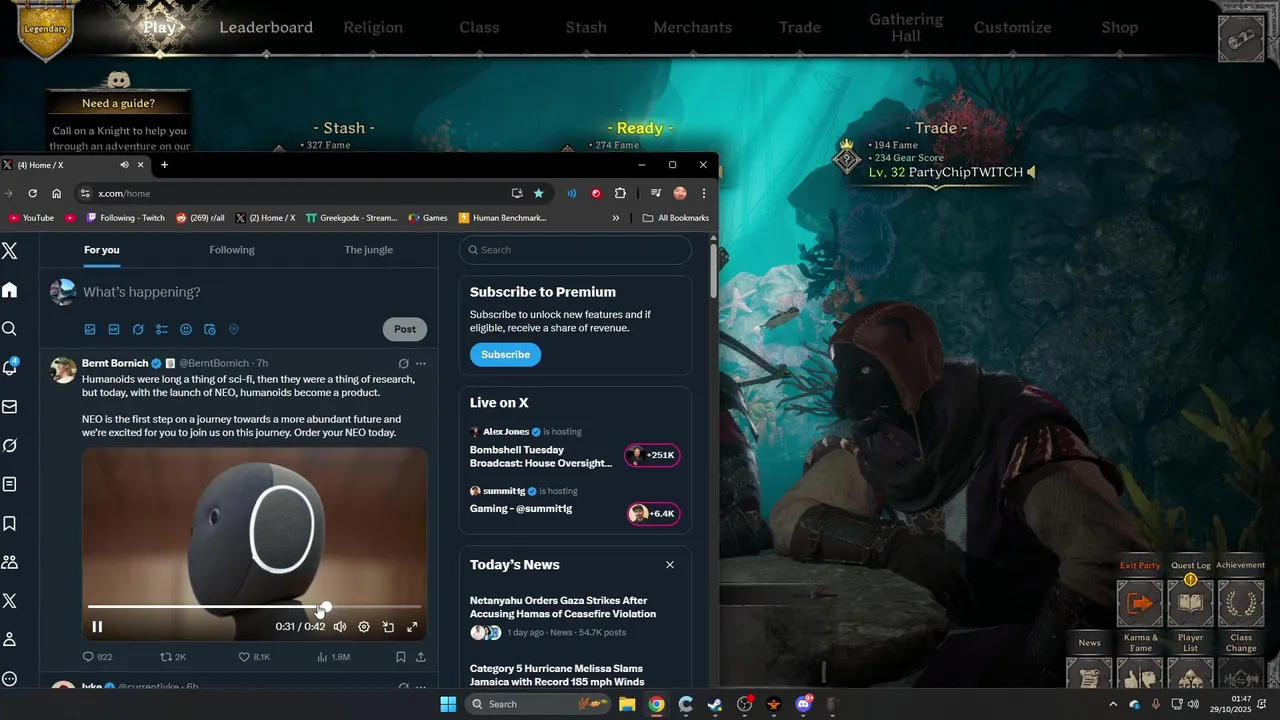Open site information for x.com

86,193
